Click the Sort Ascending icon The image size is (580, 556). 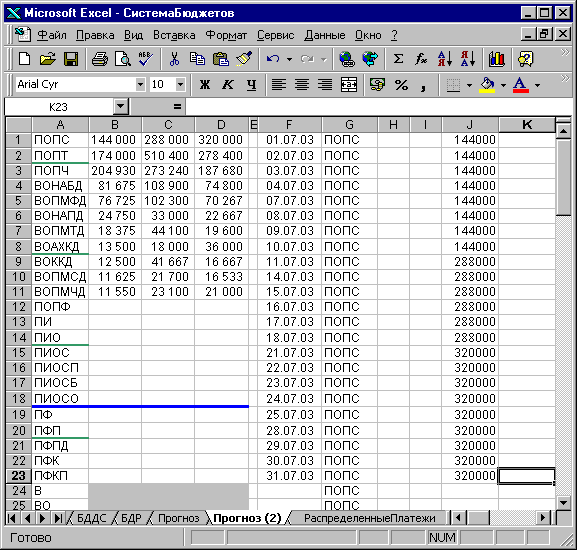coord(445,59)
